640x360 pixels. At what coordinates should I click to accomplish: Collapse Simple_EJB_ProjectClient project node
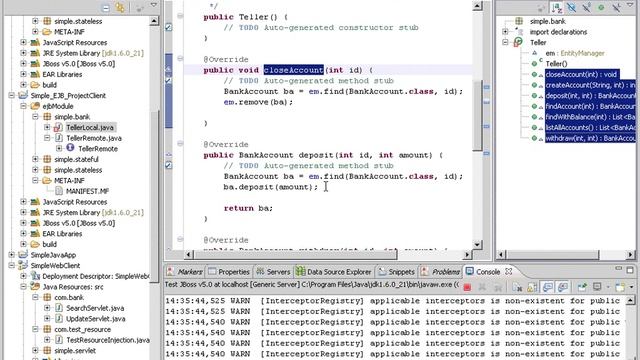(11, 95)
